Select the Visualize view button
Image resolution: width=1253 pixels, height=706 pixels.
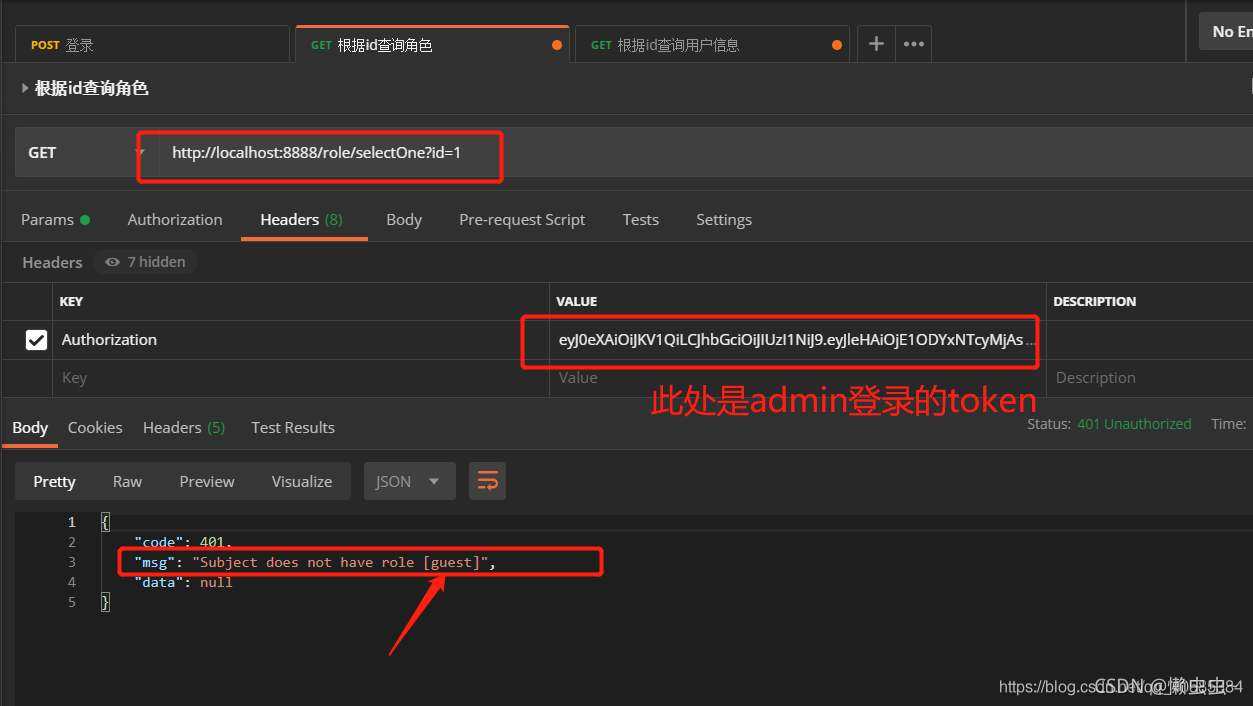coord(302,481)
